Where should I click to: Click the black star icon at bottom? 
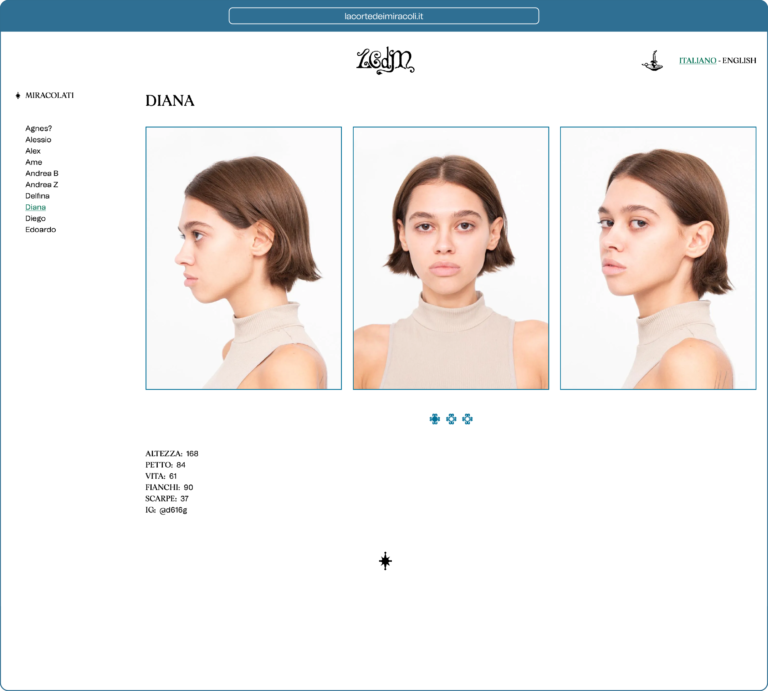pos(385,561)
